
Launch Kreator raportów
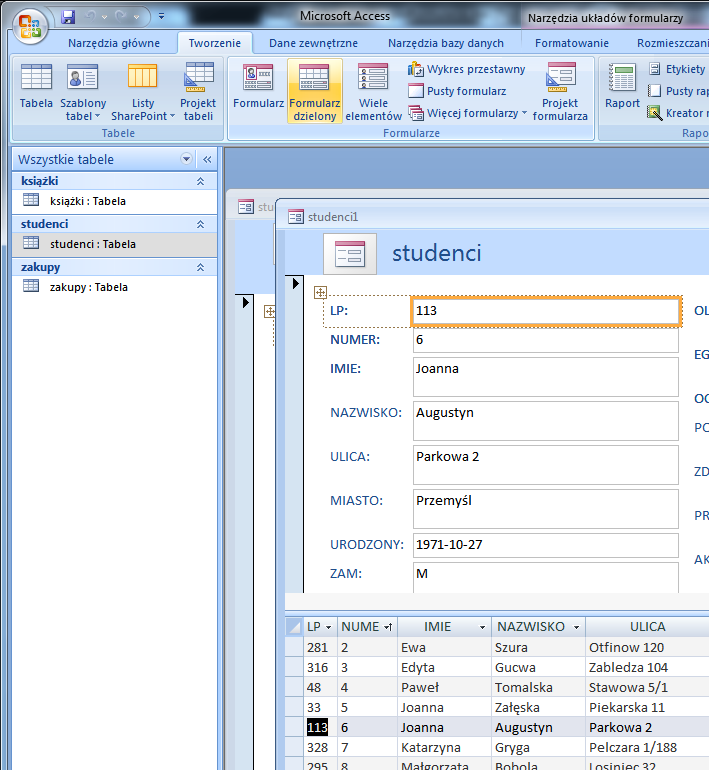click(x=677, y=113)
